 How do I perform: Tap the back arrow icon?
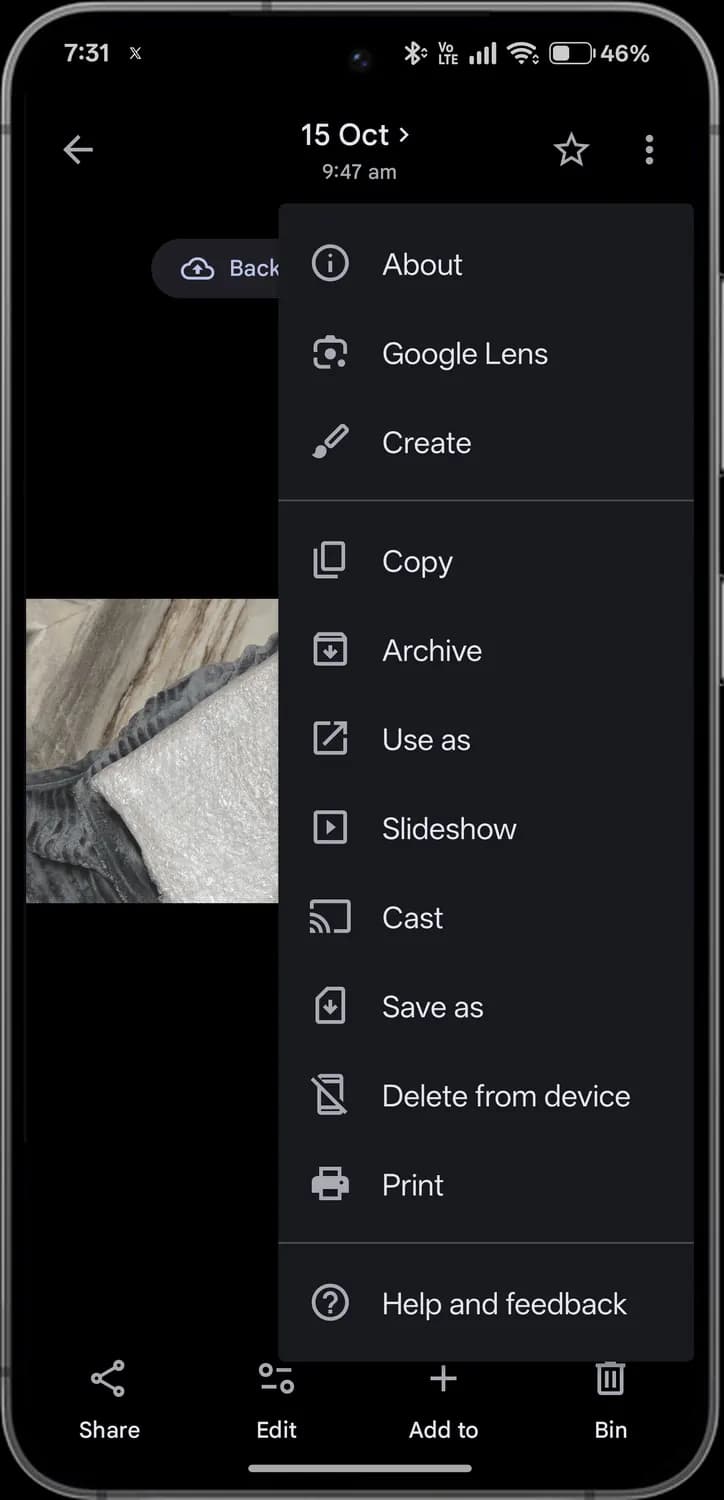[x=78, y=150]
